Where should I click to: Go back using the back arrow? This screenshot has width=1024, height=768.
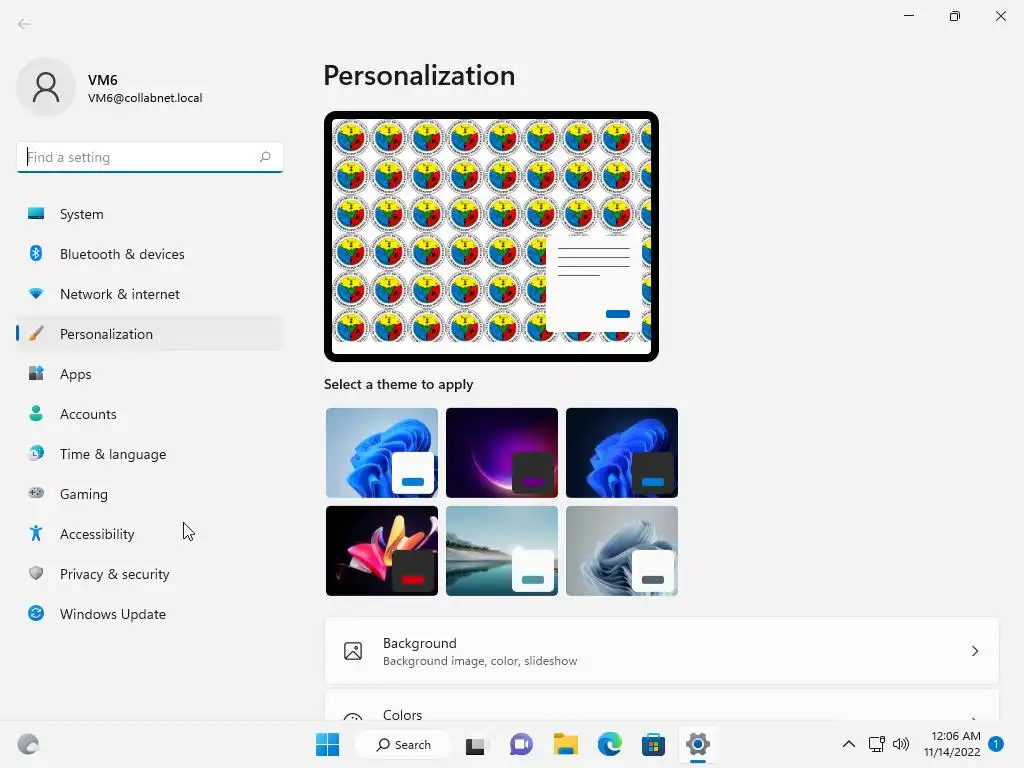pyautogui.click(x=24, y=24)
